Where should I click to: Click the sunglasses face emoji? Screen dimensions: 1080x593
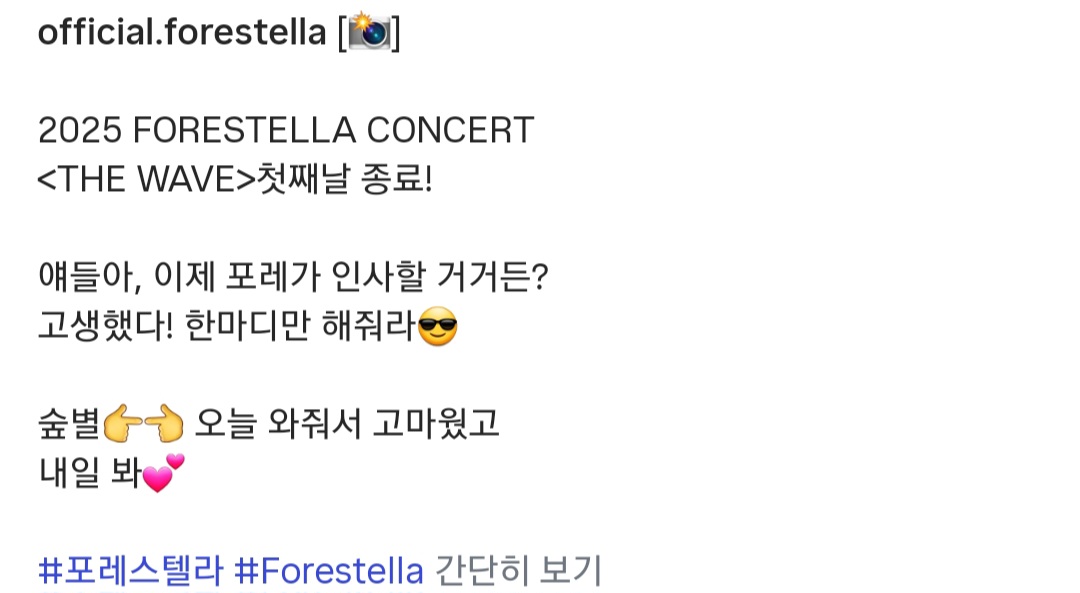click(x=437, y=326)
